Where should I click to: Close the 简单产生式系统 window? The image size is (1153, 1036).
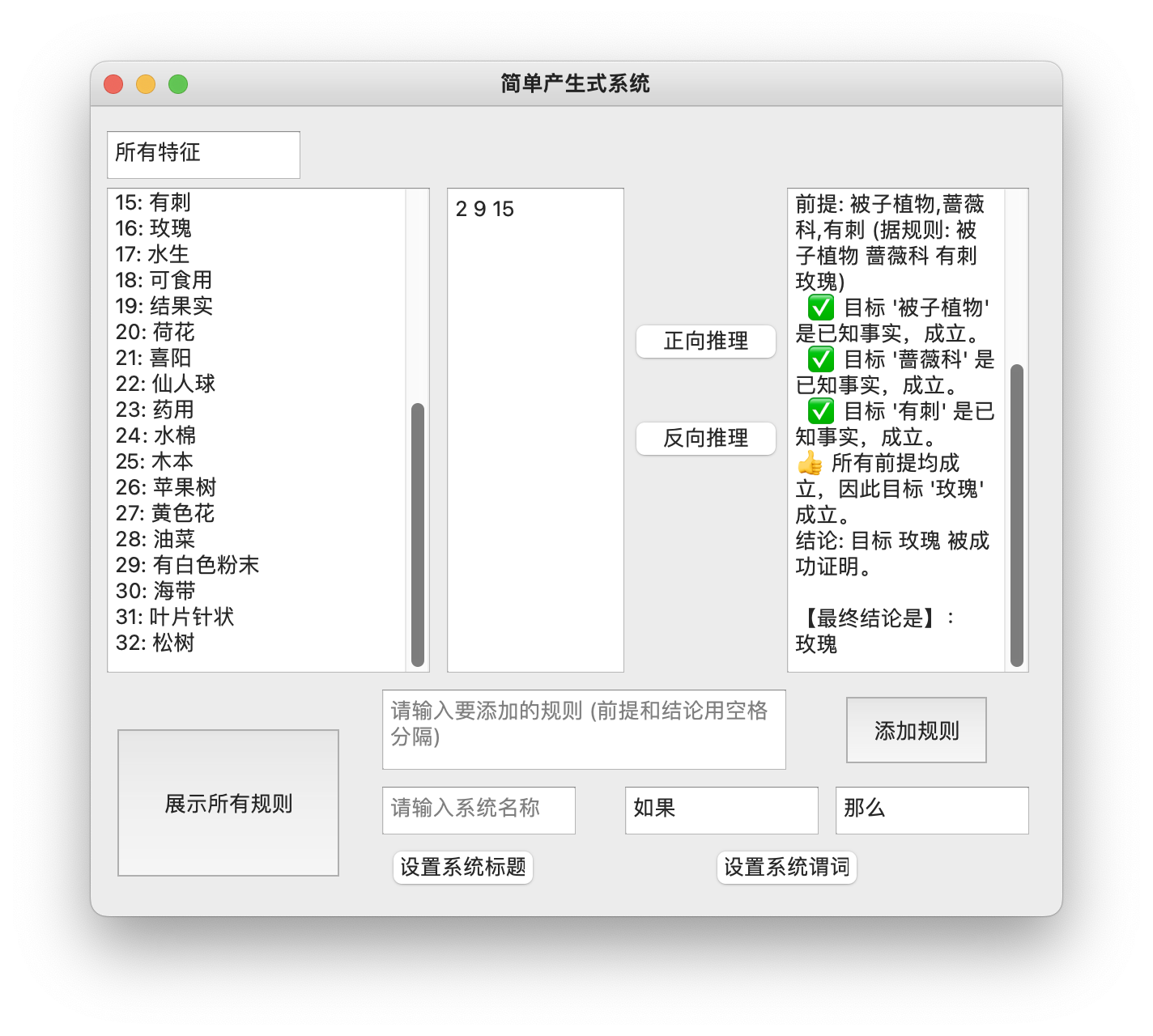coord(113,84)
